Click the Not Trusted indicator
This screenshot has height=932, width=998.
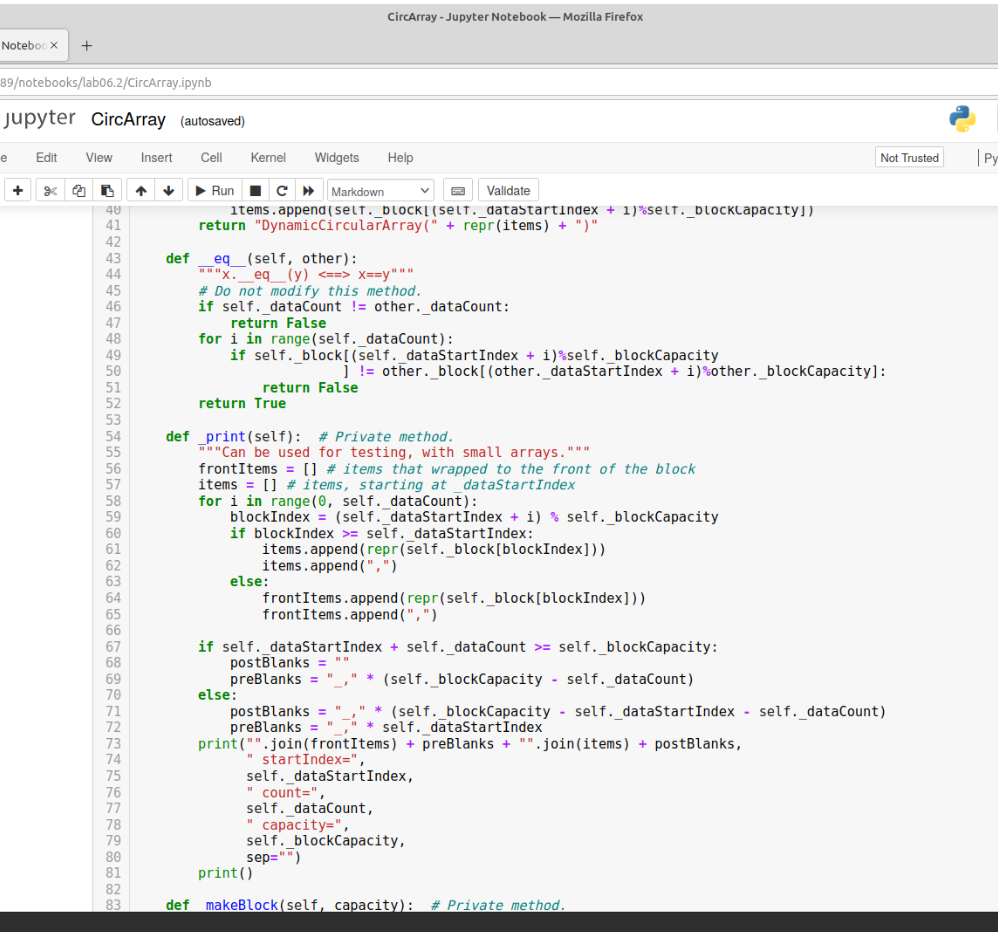click(910, 157)
